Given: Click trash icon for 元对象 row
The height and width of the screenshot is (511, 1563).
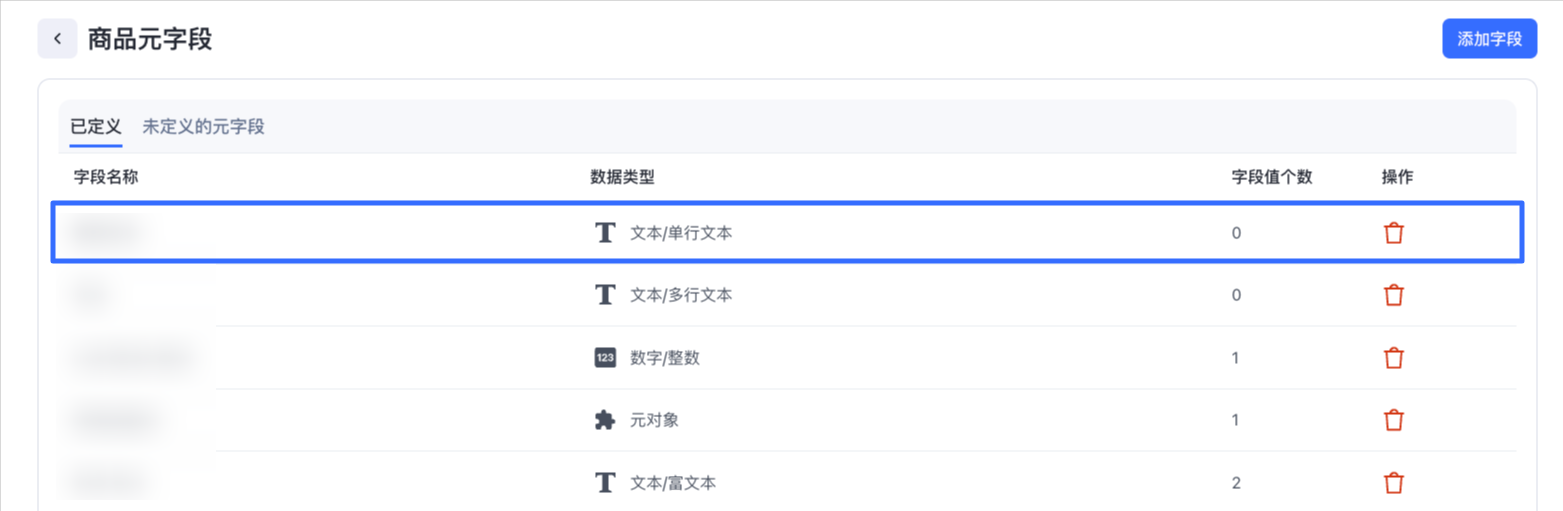Looking at the screenshot, I should (x=1393, y=420).
